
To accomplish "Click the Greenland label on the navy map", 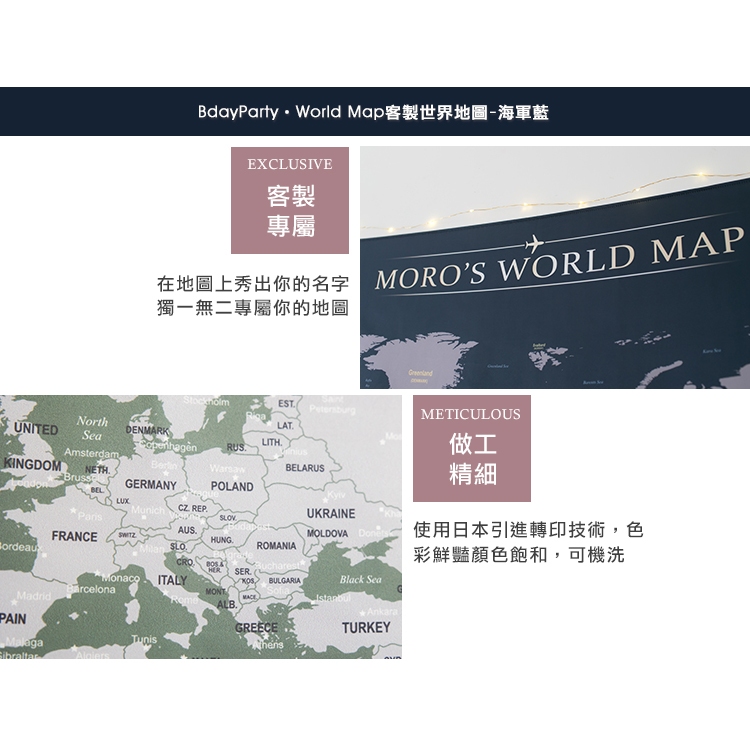I will tap(420, 373).
